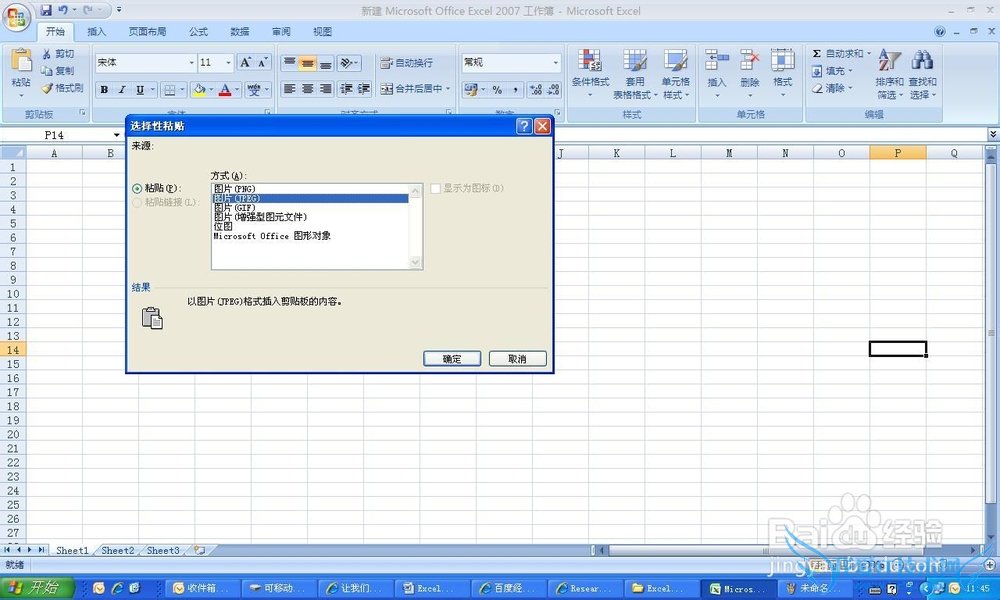
Task: Click Wrap Text (自动换行)
Action: 406,62
